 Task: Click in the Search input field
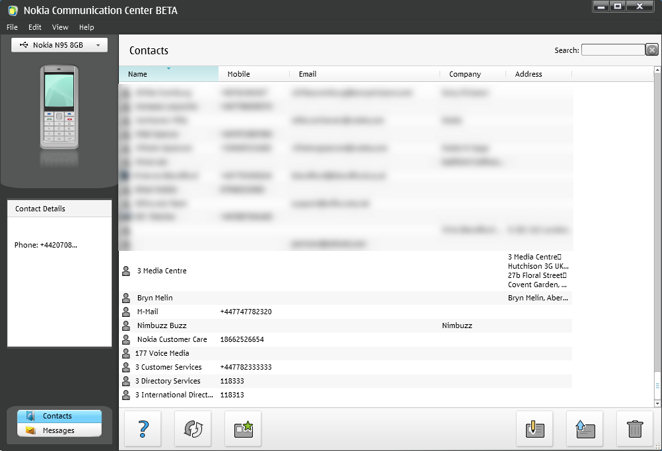point(612,50)
